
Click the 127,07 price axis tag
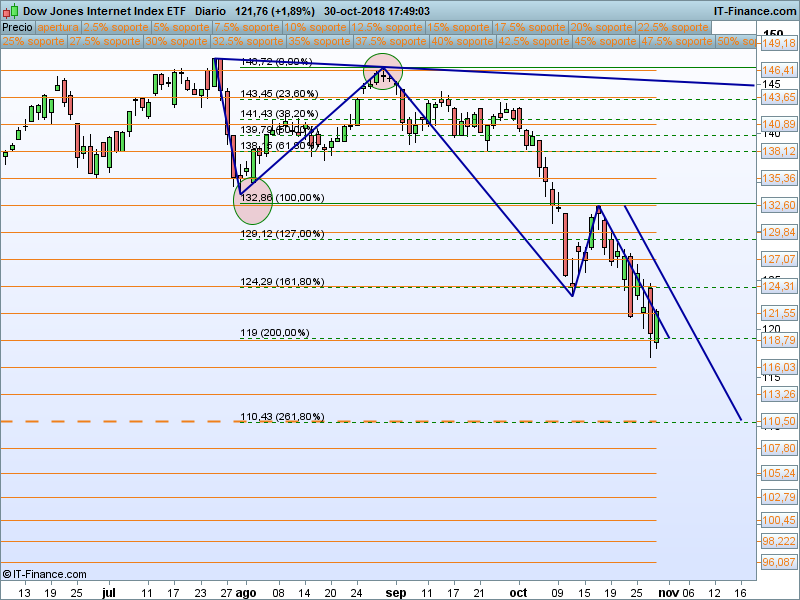779,259
